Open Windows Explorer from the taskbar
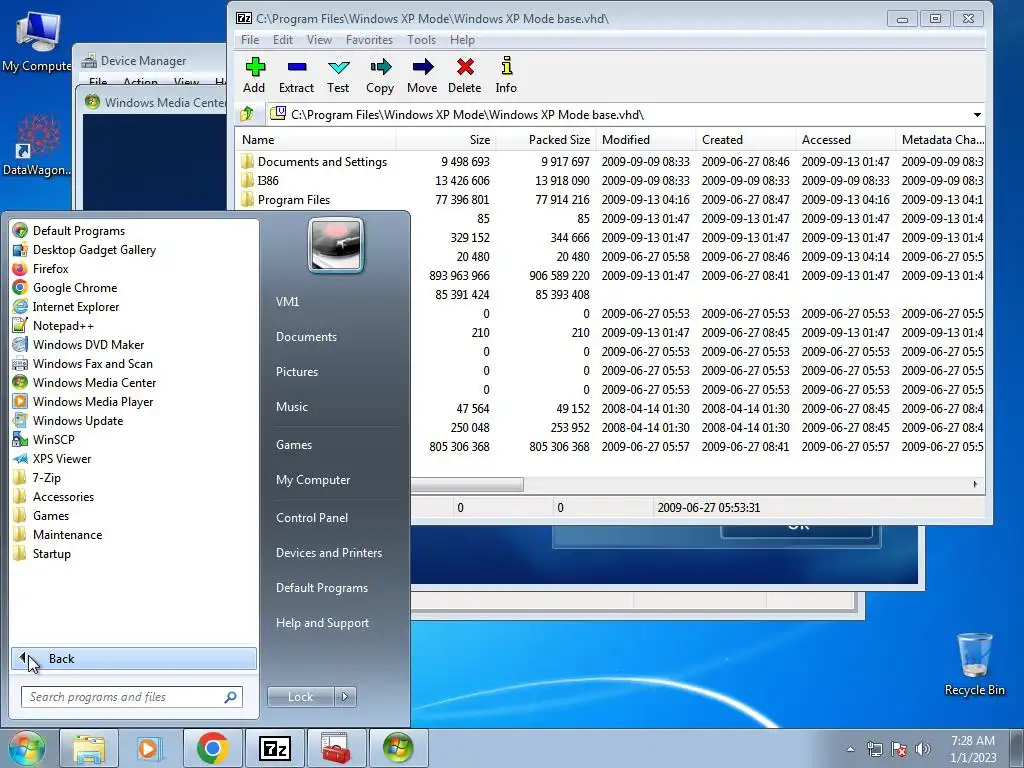1024x768 pixels. [89, 748]
